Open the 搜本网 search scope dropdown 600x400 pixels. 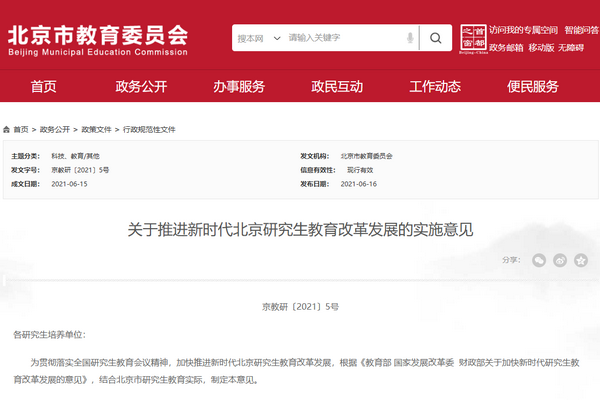click(x=259, y=38)
